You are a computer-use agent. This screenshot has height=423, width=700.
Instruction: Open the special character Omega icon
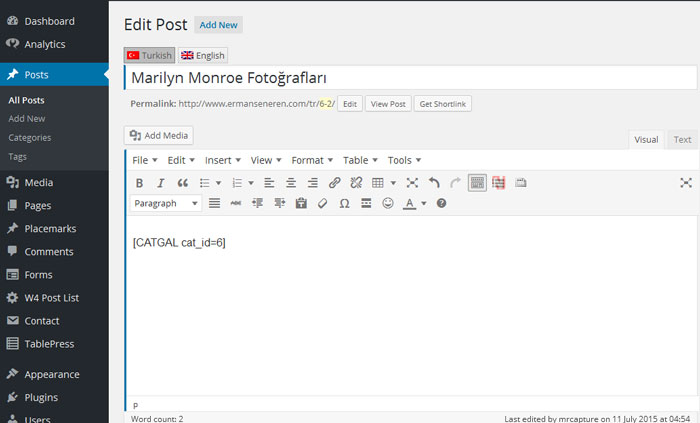344,203
